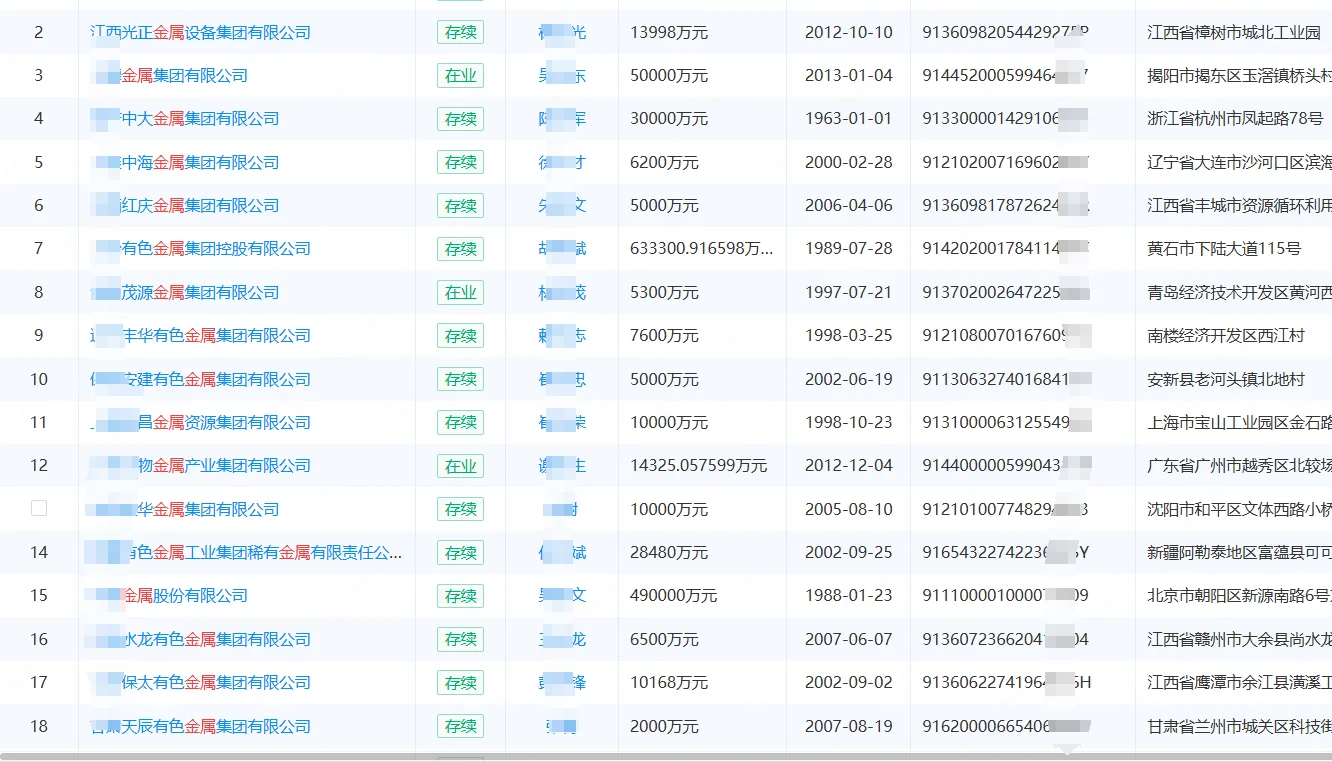Image resolution: width=1332 pixels, height=762 pixels.
Task: Click the 14325.057599万元 capital cell
Action: pyautogui.click(x=699, y=465)
